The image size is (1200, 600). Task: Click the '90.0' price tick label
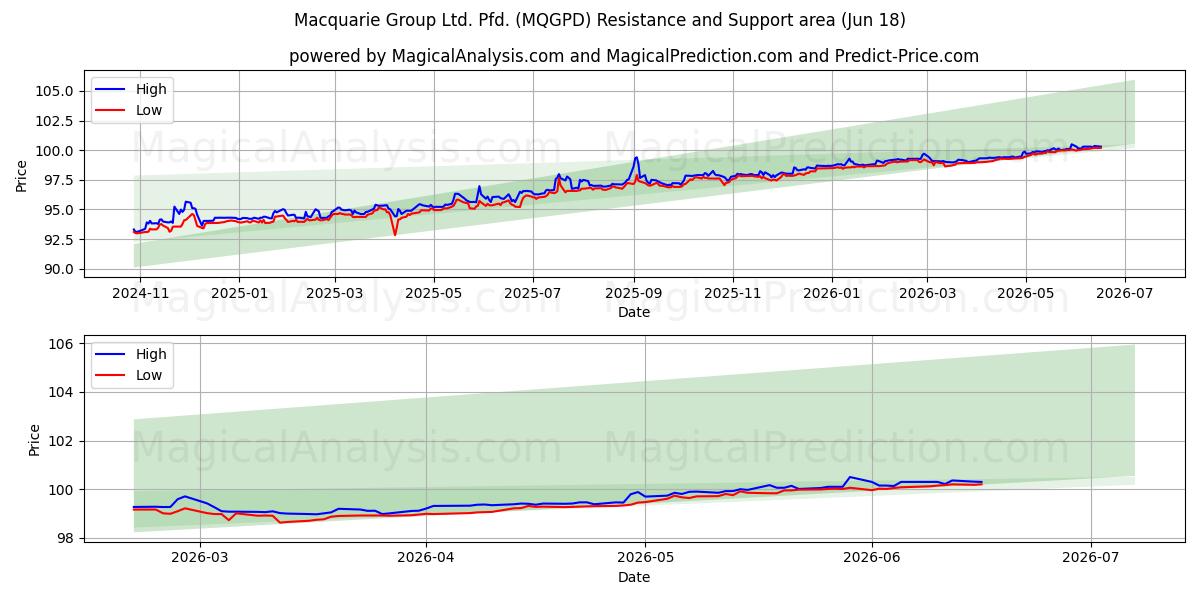click(x=60, y=269)
